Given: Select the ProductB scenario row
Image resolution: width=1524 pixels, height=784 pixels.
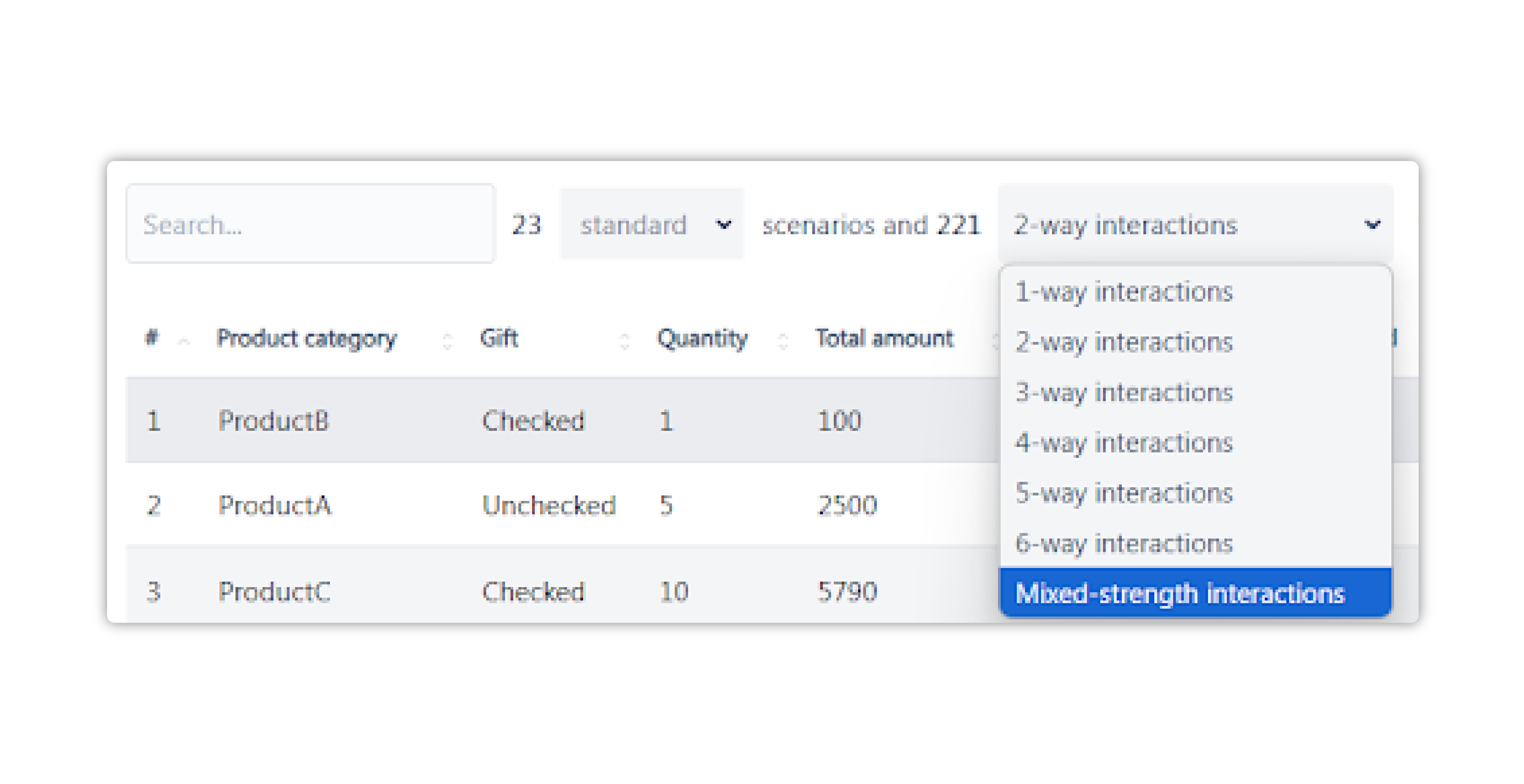Looking at the screenshot, I should 414,421.
